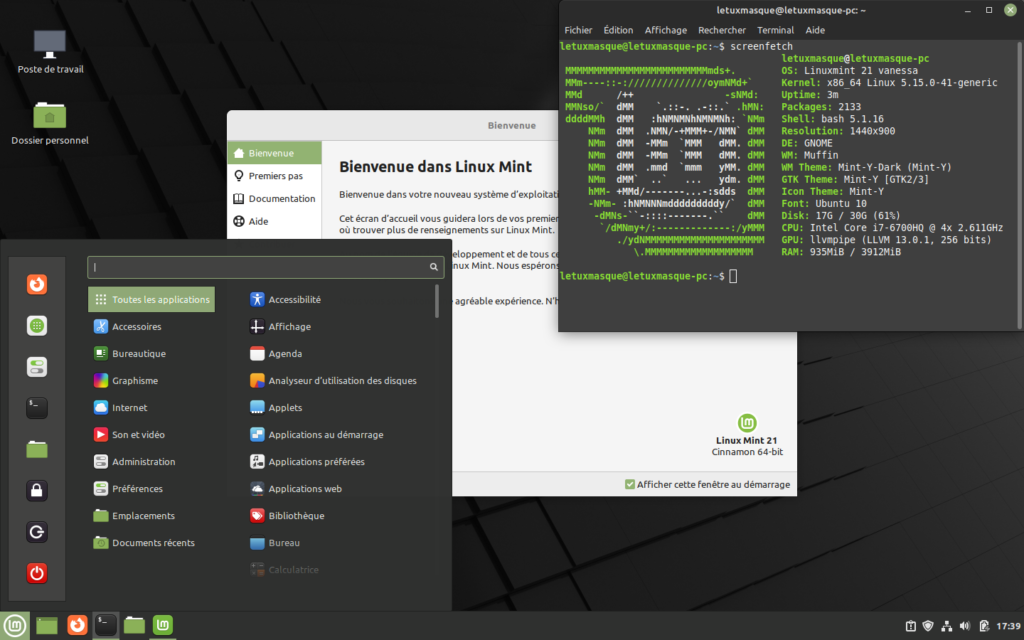
Task: Open Aide menu in the terminal
Action: pyautogui.click(x=815, y=30)
